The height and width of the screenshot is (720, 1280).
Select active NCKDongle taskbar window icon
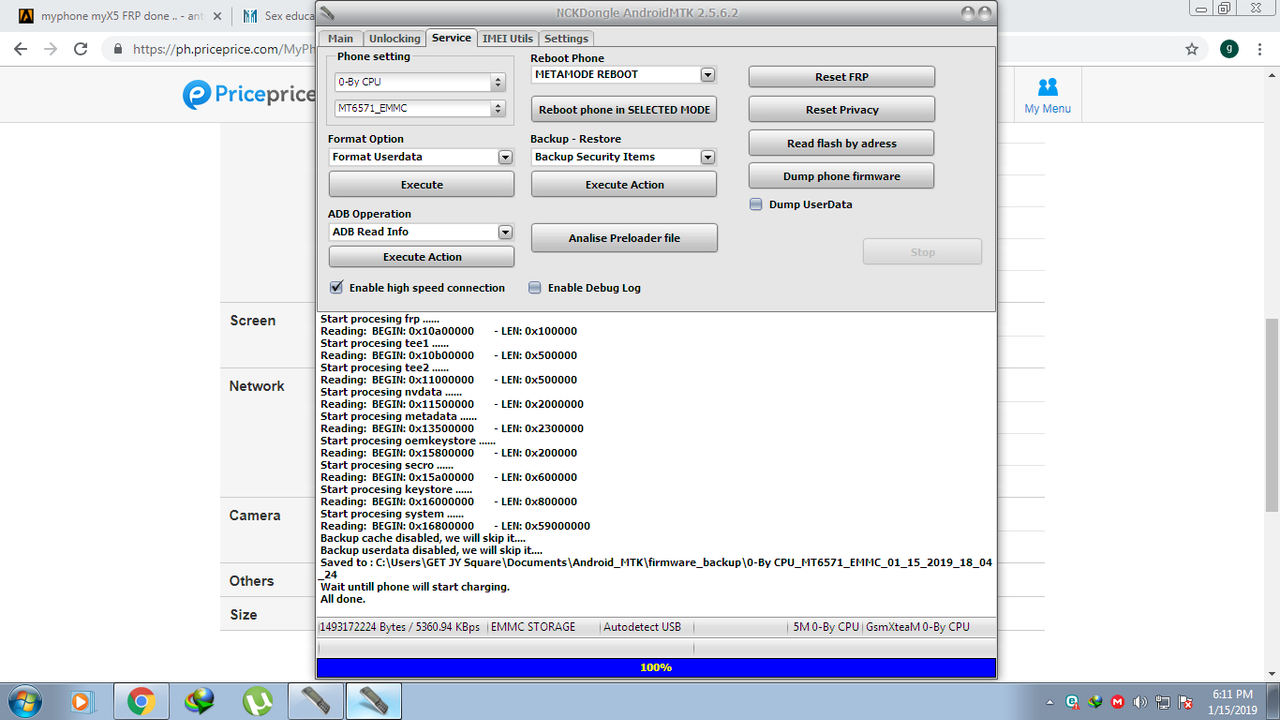(373, 702)
